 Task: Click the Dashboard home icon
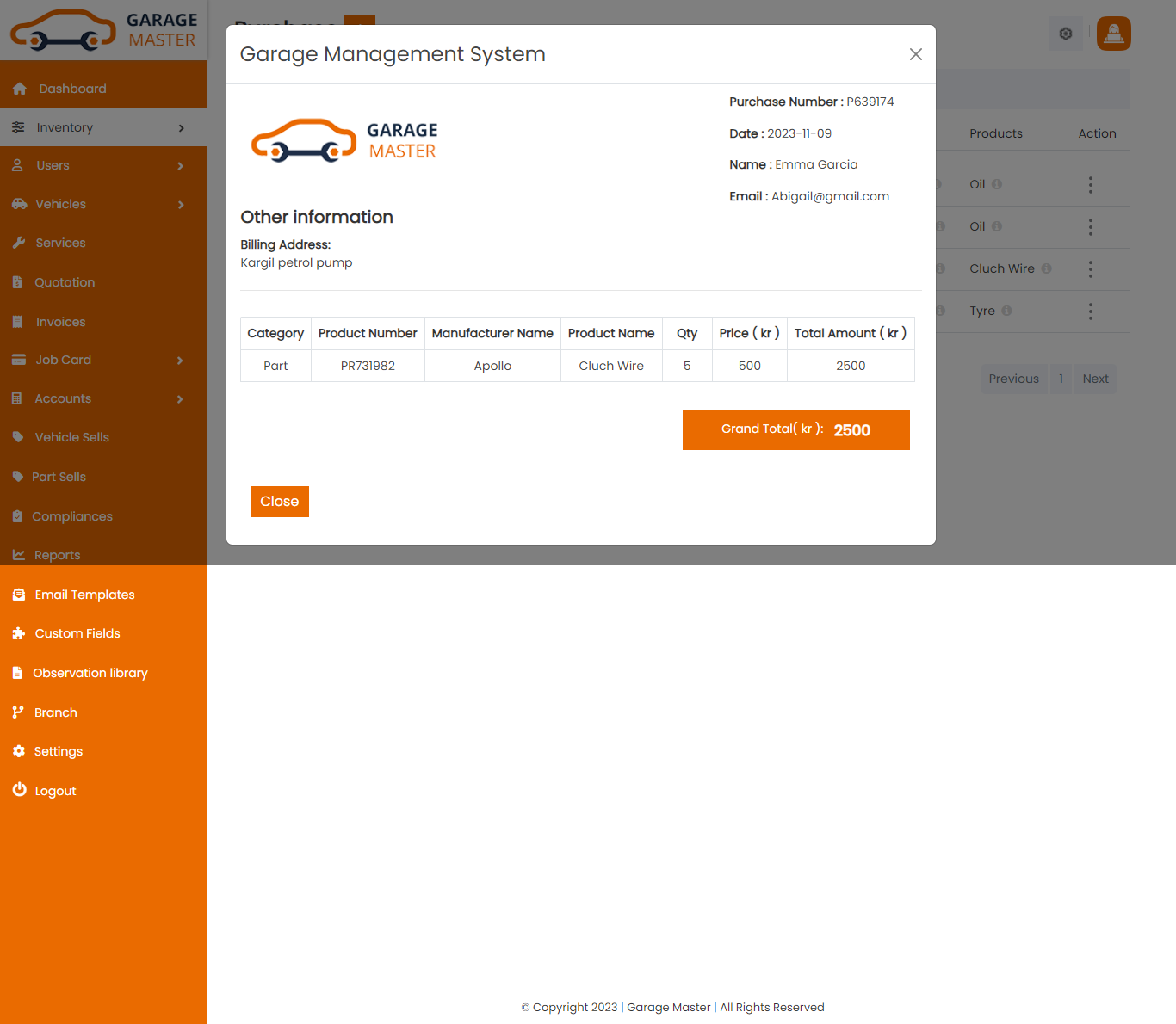pyautogui.click(x=20, y=89)
